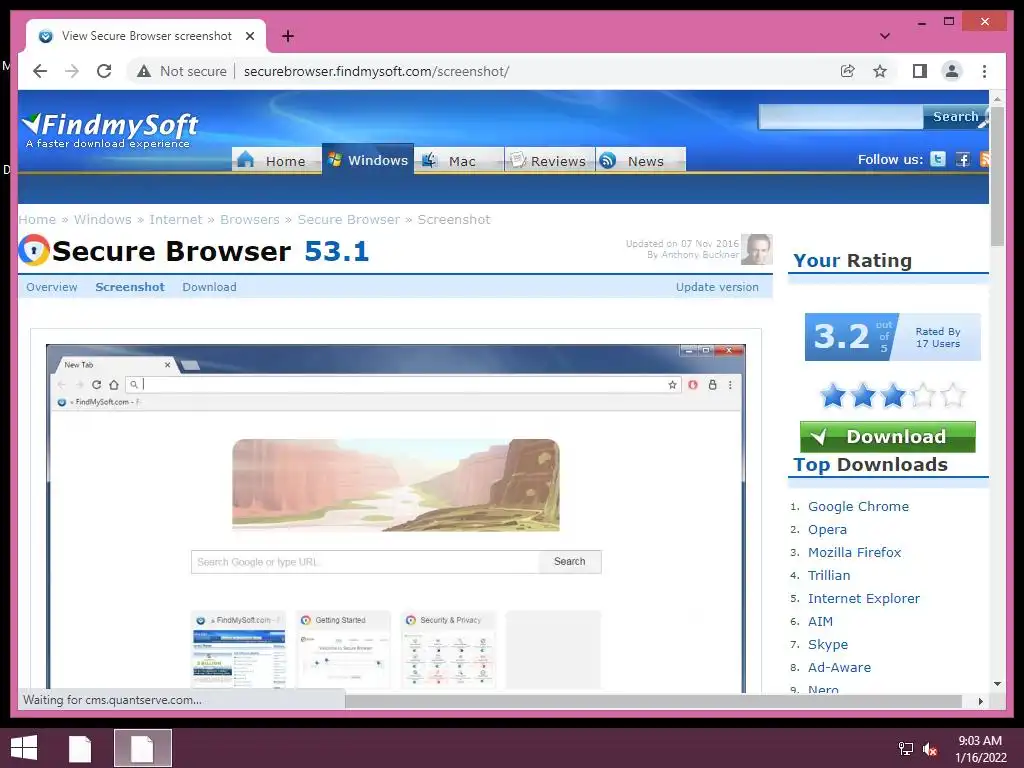The height and width of the screenshot is (768, 1024).
Task: Open Ad-Aware in Top Downloads
Action: coord(839,667)
